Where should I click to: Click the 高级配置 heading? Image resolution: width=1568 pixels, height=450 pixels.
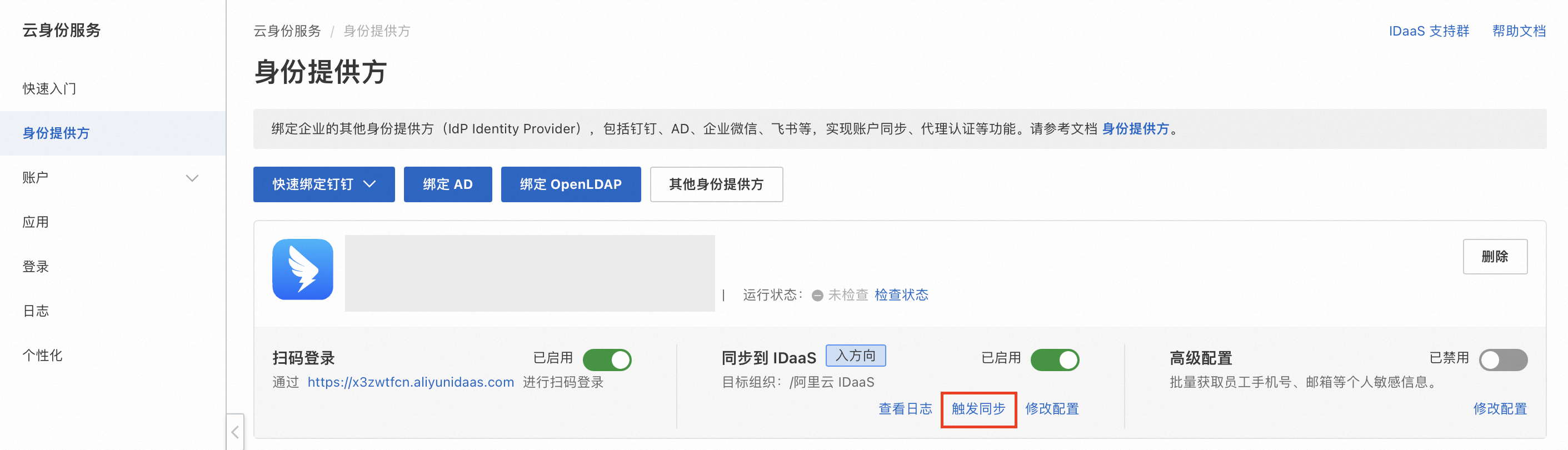coord(1200,358)
